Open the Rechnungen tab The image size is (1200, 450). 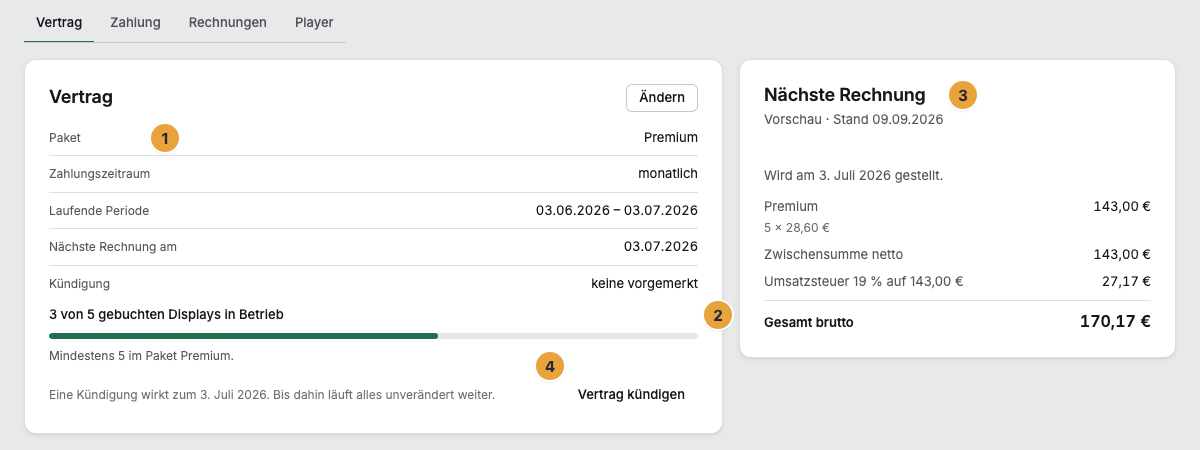coord(228,22)
